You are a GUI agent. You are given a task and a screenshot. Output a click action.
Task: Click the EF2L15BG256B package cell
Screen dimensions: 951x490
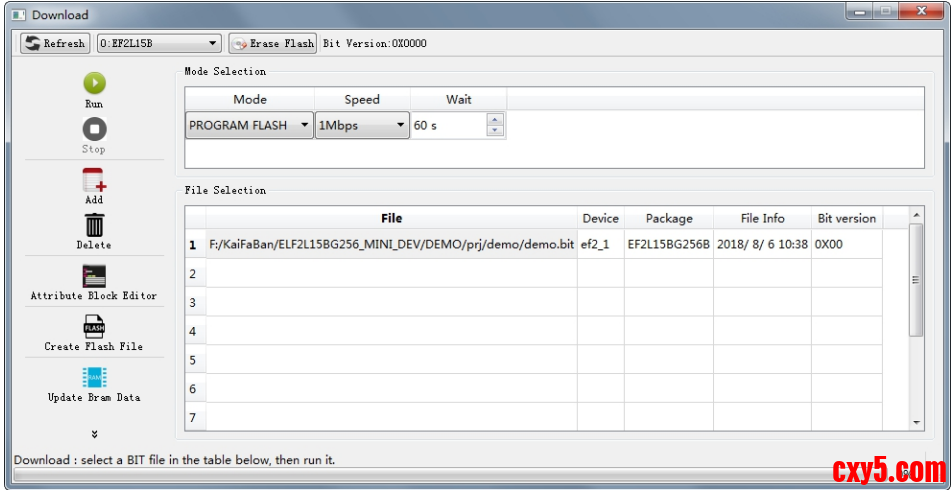[x=668, y=244]
